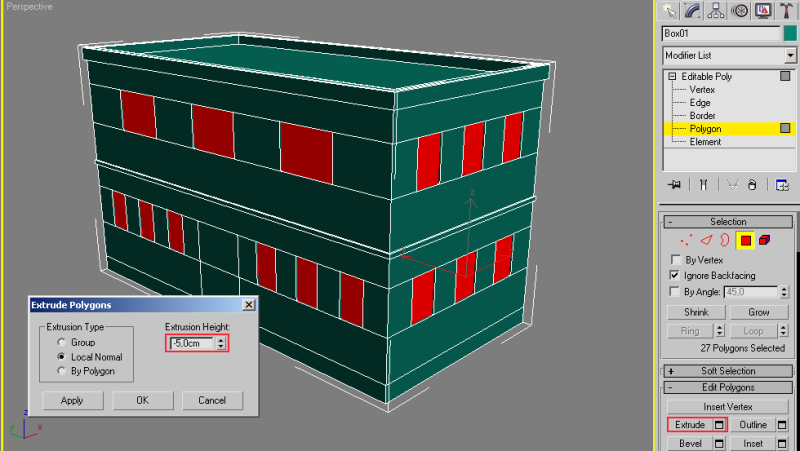Enable the By Vertex checkbox
This screenshot has height=451, width=800.
(x=676, y=260)
